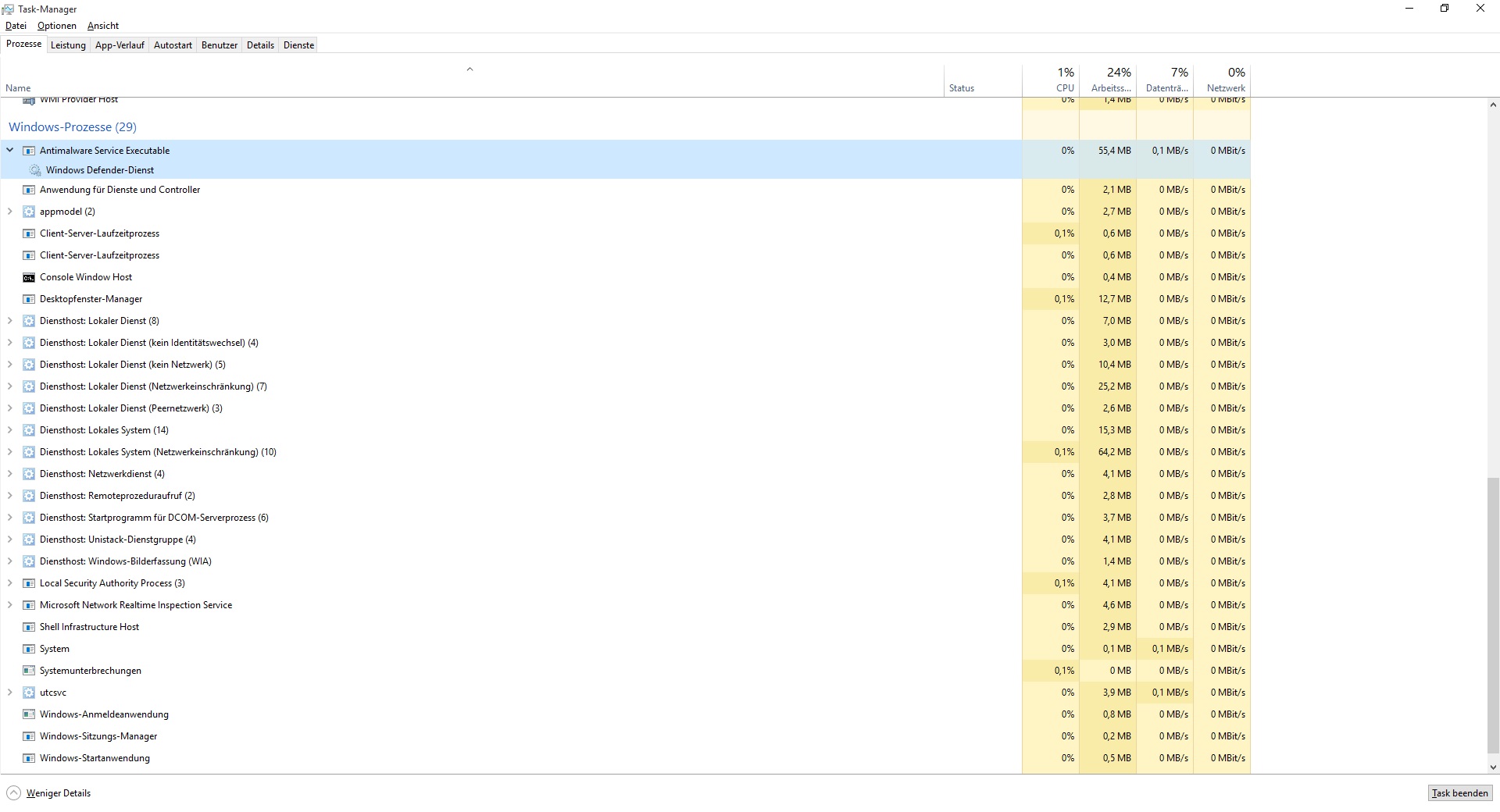Switch to the Dienste tab
The image size is (1500, 812).
(298, 45)
